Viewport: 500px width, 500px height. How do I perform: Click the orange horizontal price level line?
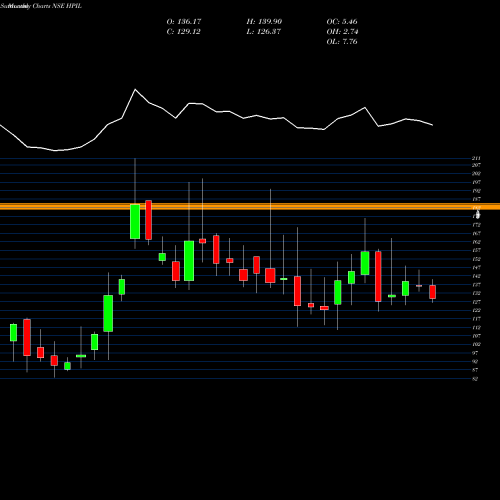[250, 206]
